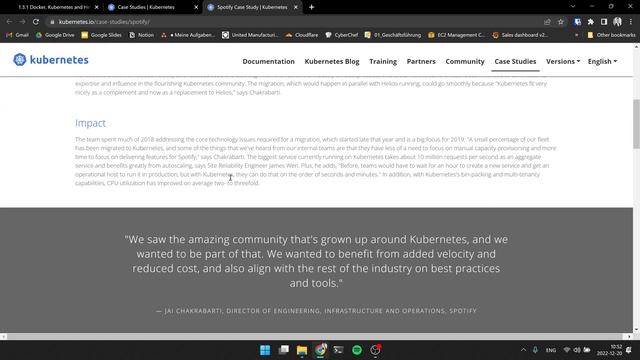The image size is (640, 360).
Task: Open Spotify from the taskbar
Action: (x=357, y=350)
